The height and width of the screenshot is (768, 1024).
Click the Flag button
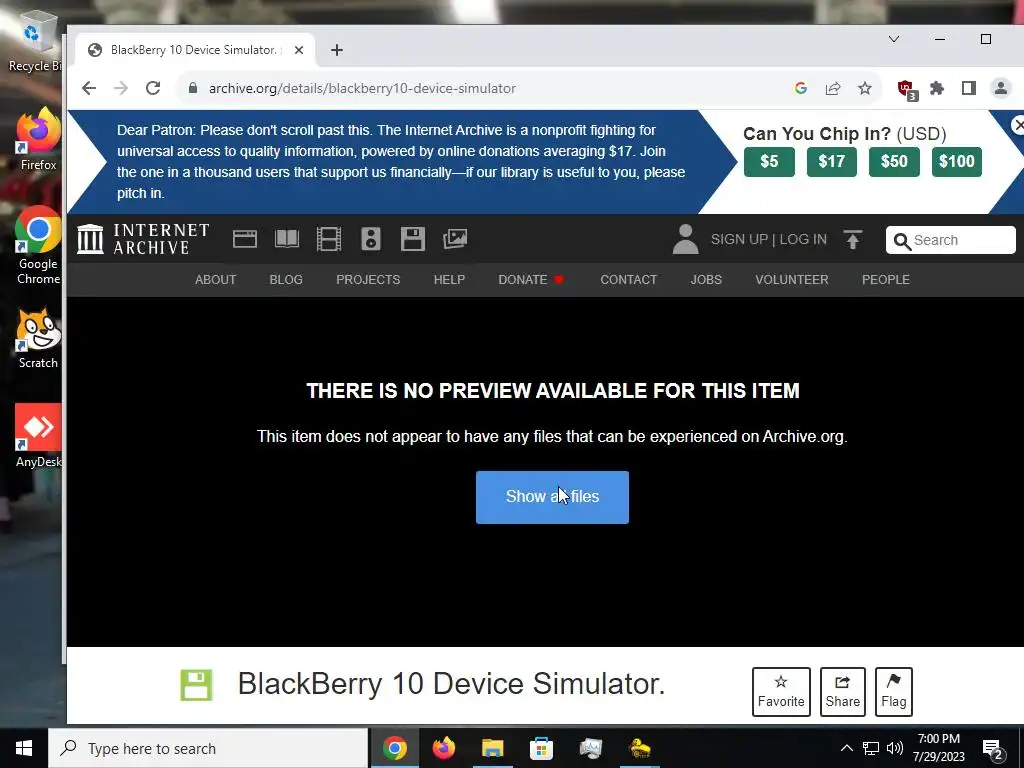[893, 692]
